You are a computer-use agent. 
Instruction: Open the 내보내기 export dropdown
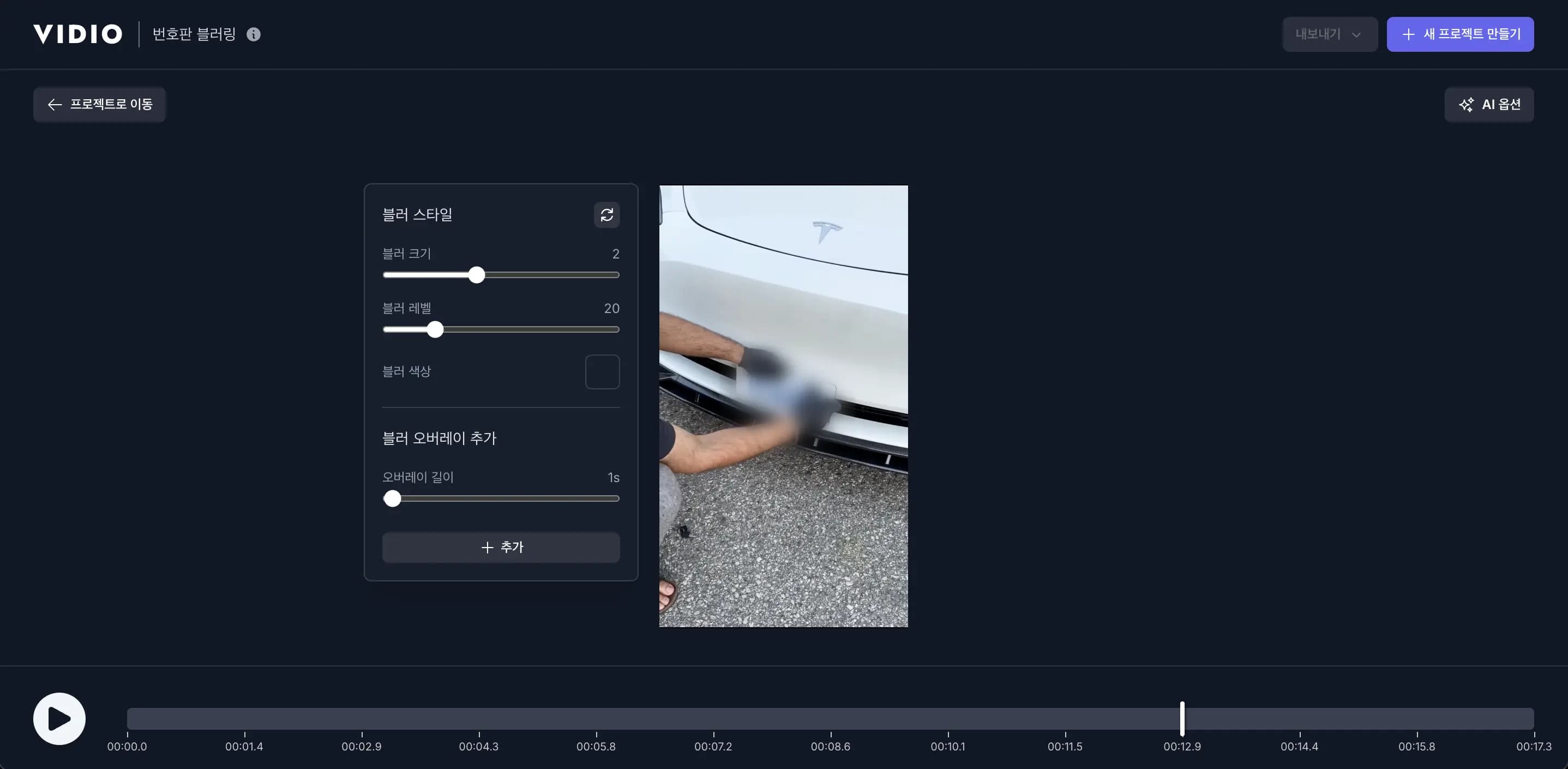click(1330, 34)
